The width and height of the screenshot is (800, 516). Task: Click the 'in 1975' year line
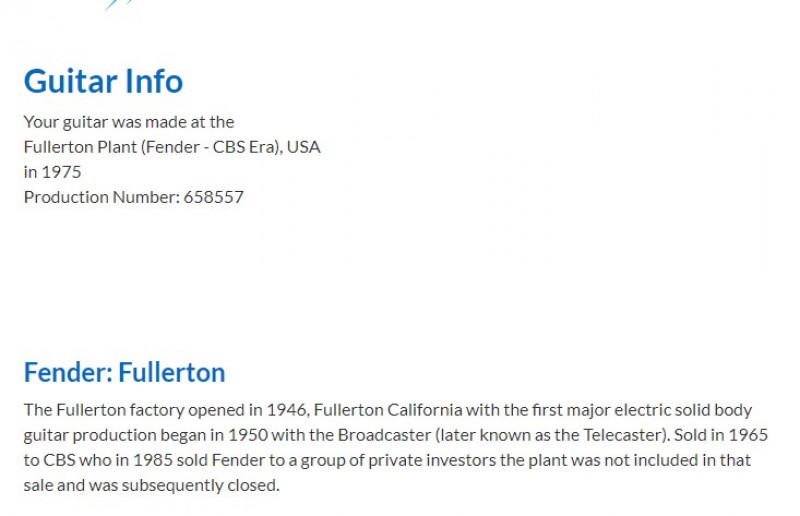click(52, 172)
